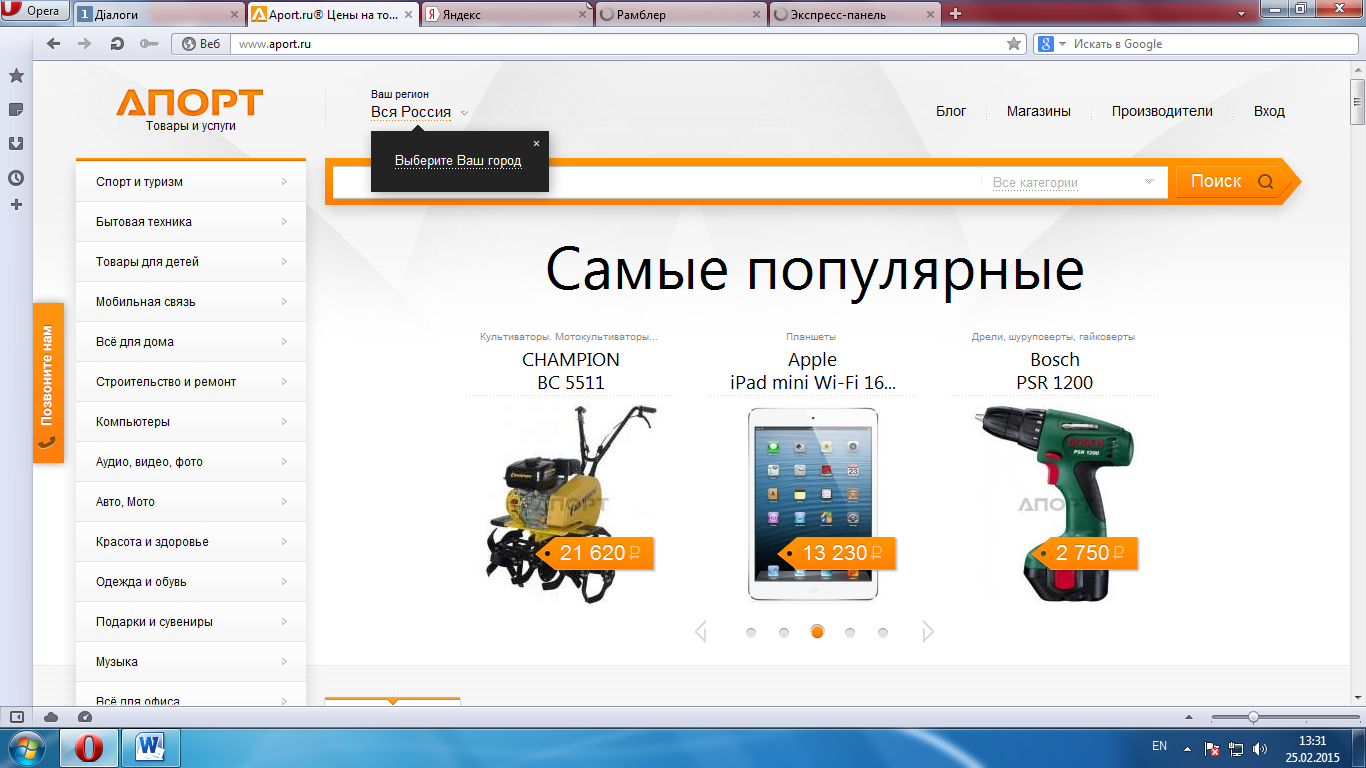Image resolution: width=1366 pixels, height=768 pixels.
Task: Bookmark the page with the star icon
Action: [1014, 44]
